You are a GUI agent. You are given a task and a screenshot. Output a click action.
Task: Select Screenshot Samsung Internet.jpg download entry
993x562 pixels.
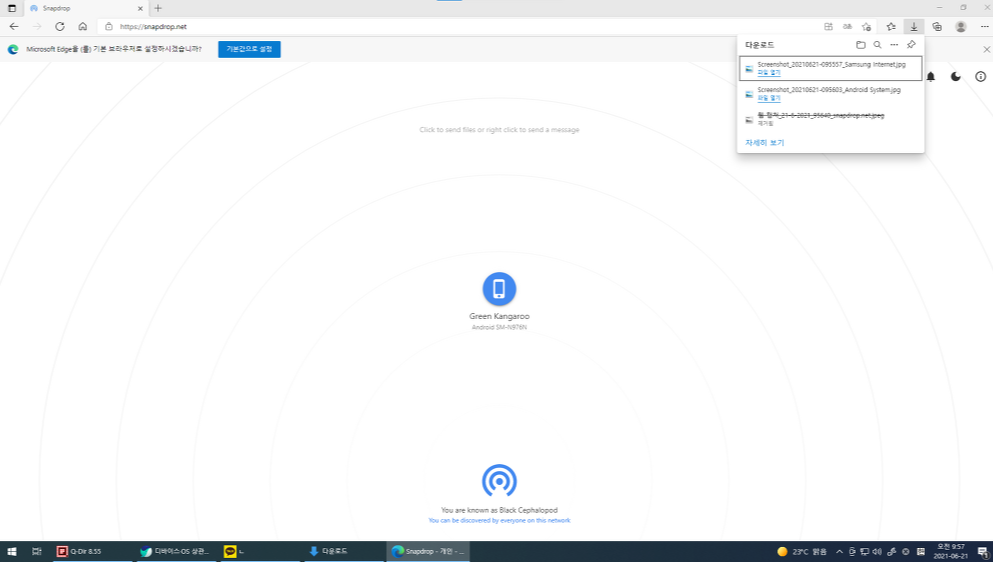coord(830,68)
